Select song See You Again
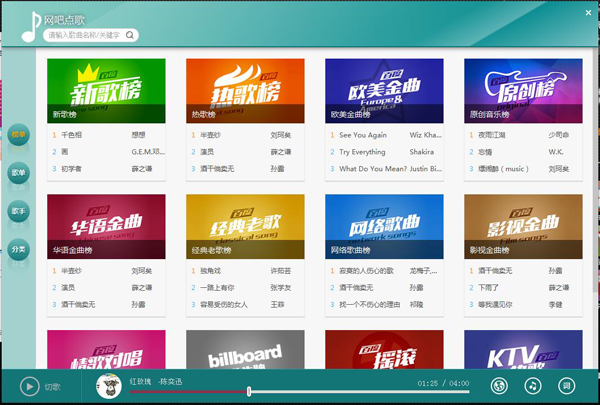Viewport: 600px width, 405px height. (363, 135)
